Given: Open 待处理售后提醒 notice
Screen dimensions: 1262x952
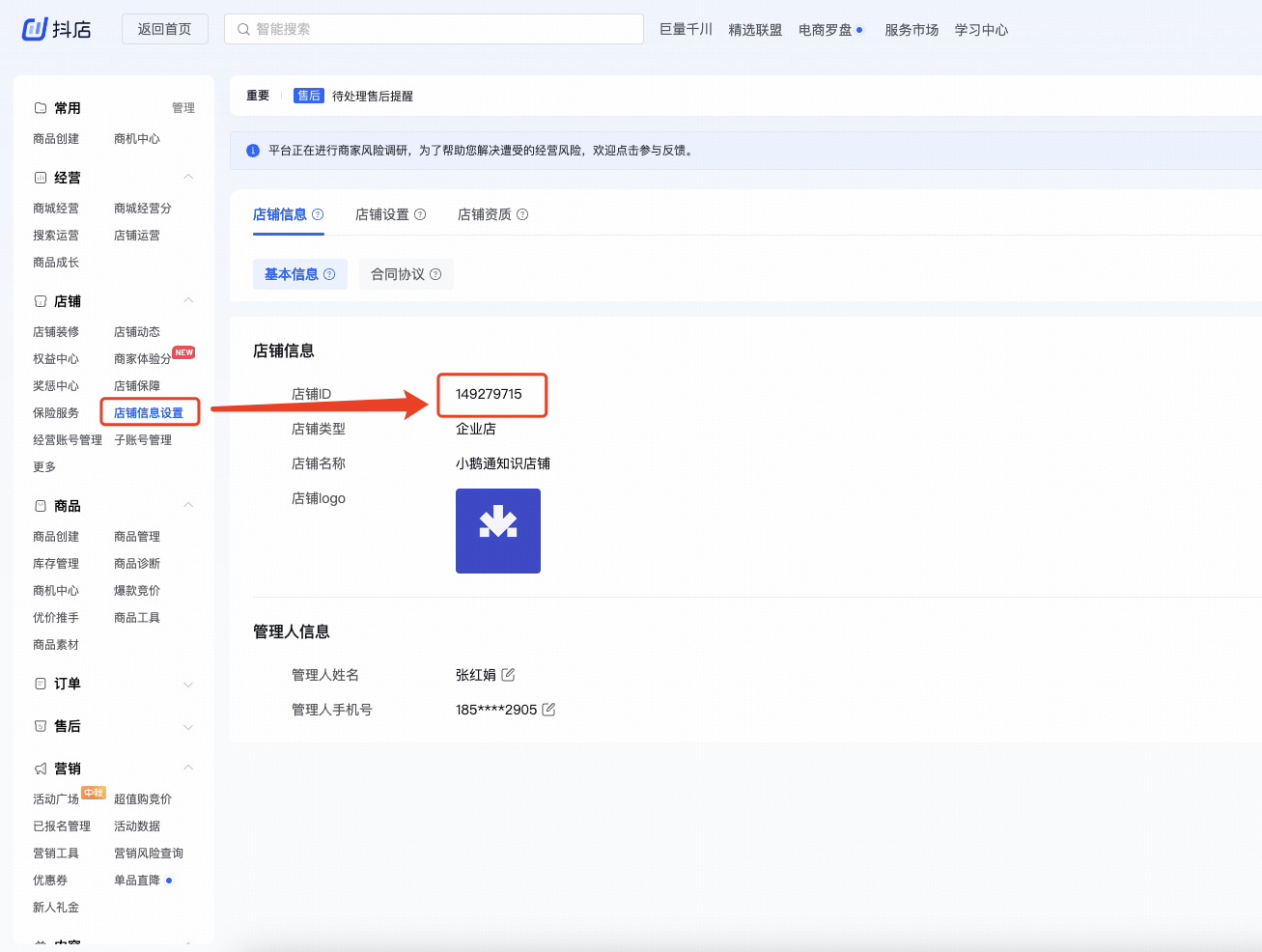Looking at the screenshot, I should click(x=373, y=96).
